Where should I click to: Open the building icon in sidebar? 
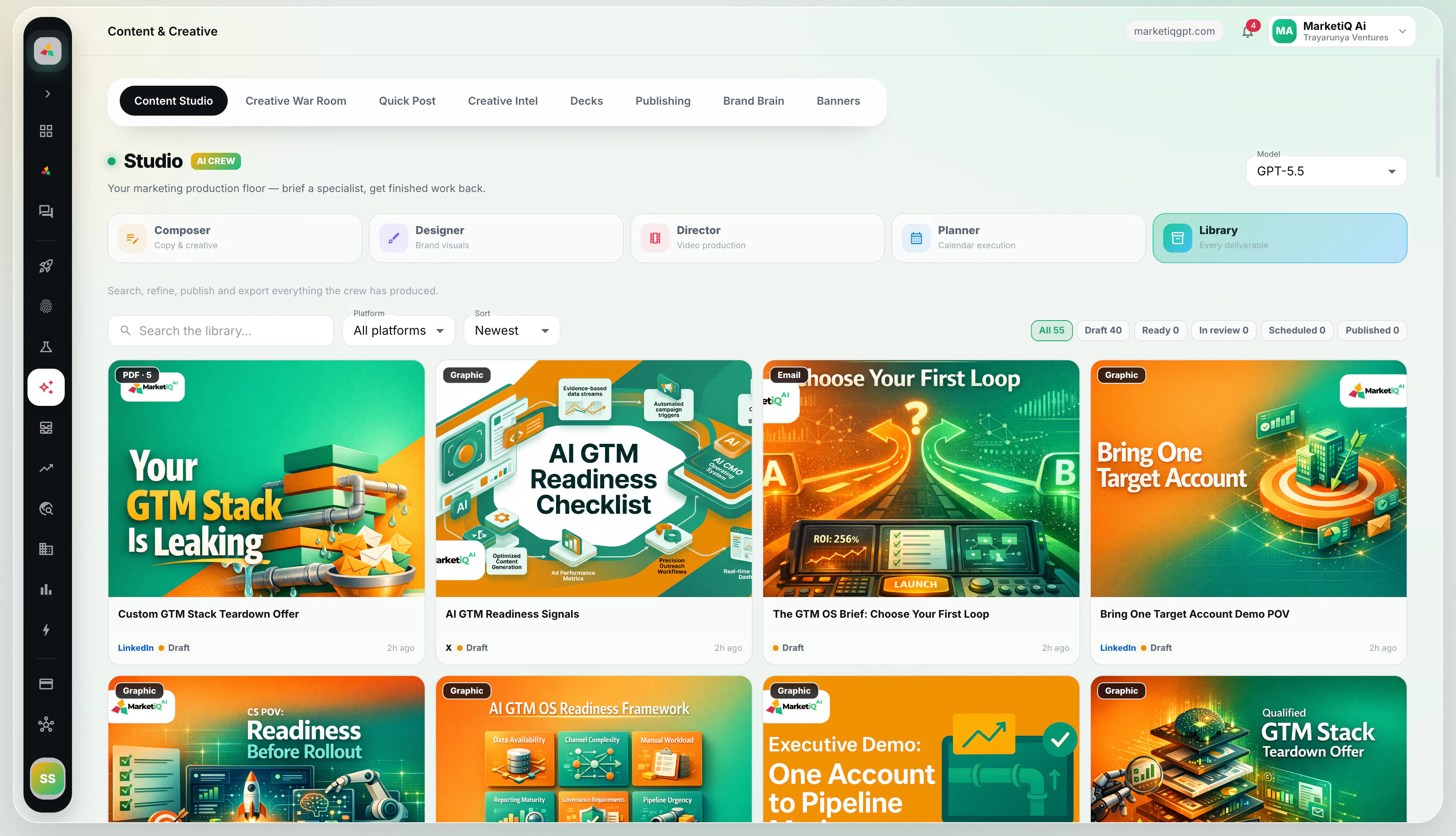[46, 549]
